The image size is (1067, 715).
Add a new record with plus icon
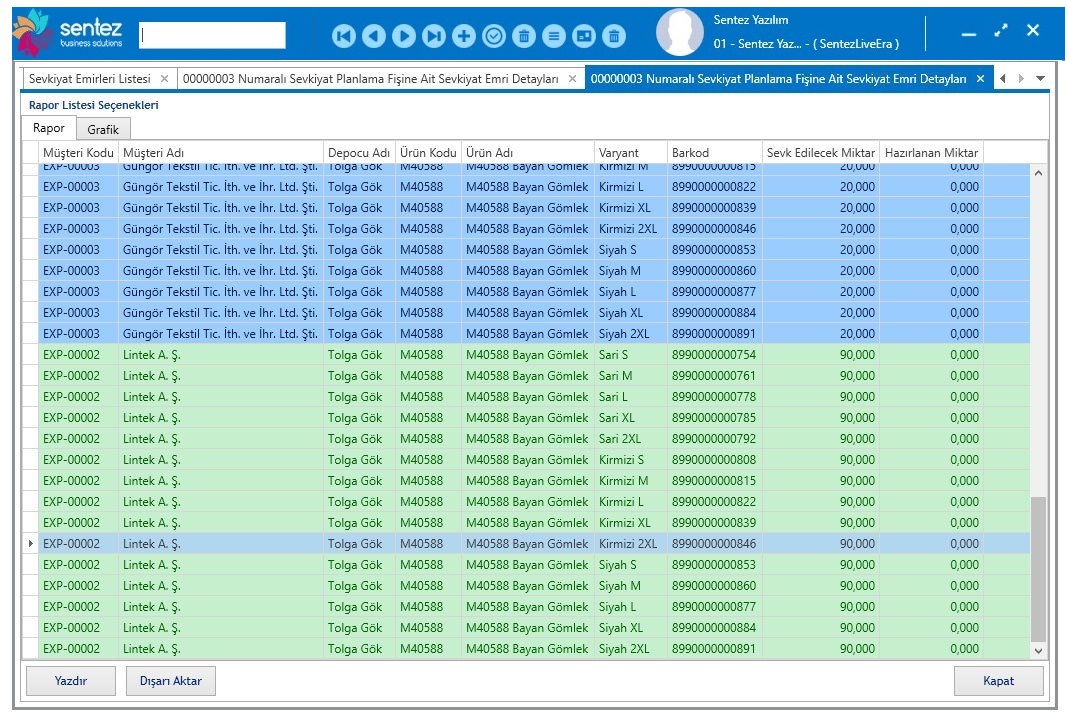coord(463,36)
